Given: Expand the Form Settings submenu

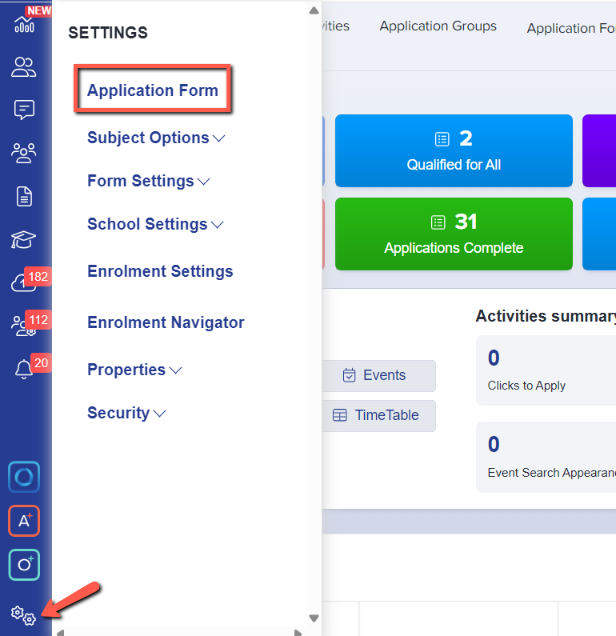Looking at the screenshot, I should pos(148,181).
